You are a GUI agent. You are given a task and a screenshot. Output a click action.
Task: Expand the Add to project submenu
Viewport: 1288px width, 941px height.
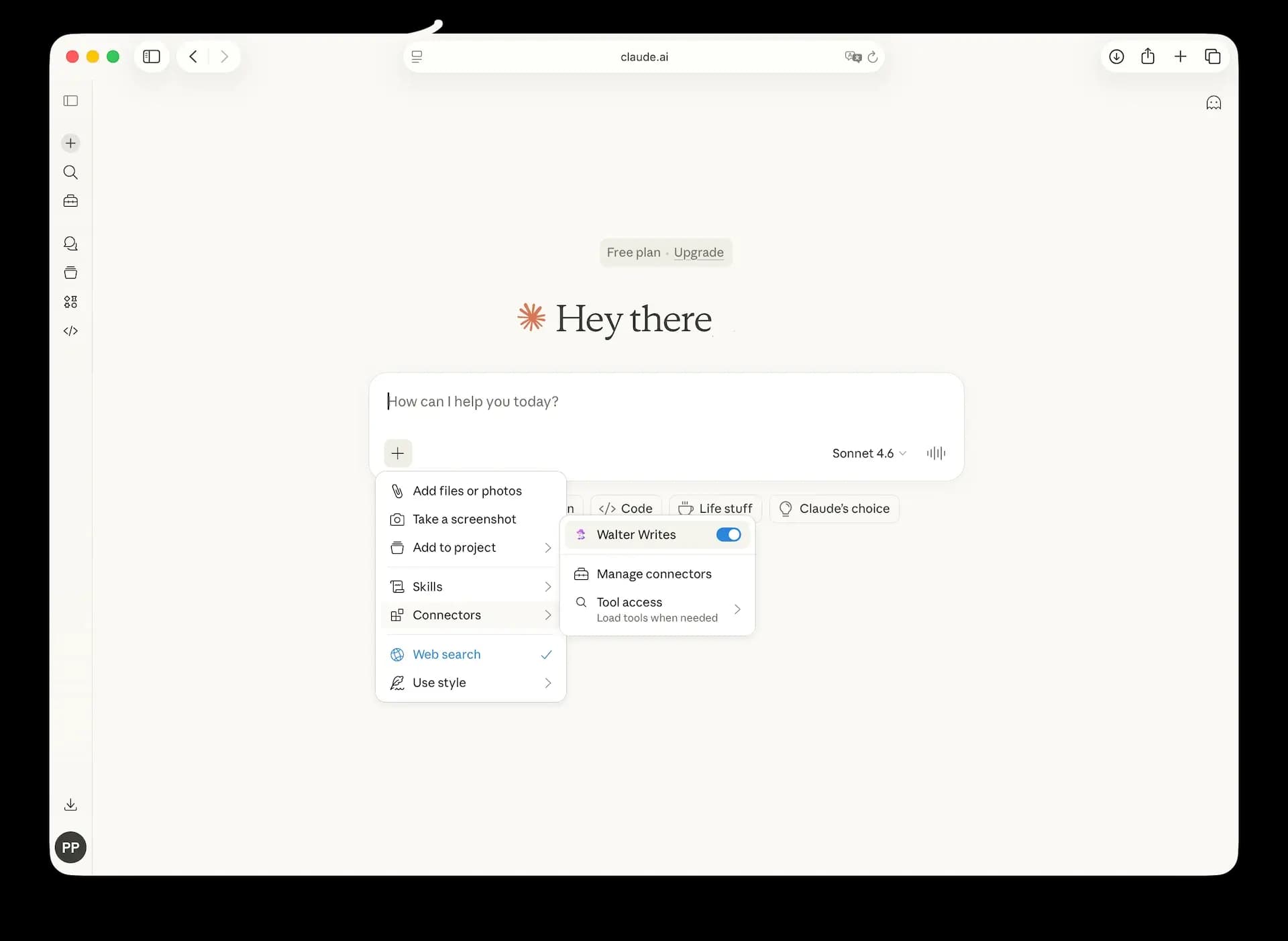pyautogui.click(x=471, y=548)
